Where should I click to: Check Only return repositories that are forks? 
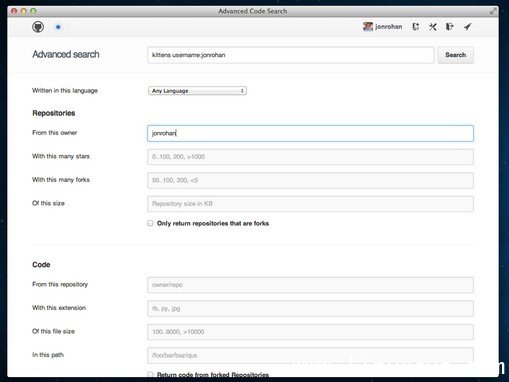[x=150, y=223]
